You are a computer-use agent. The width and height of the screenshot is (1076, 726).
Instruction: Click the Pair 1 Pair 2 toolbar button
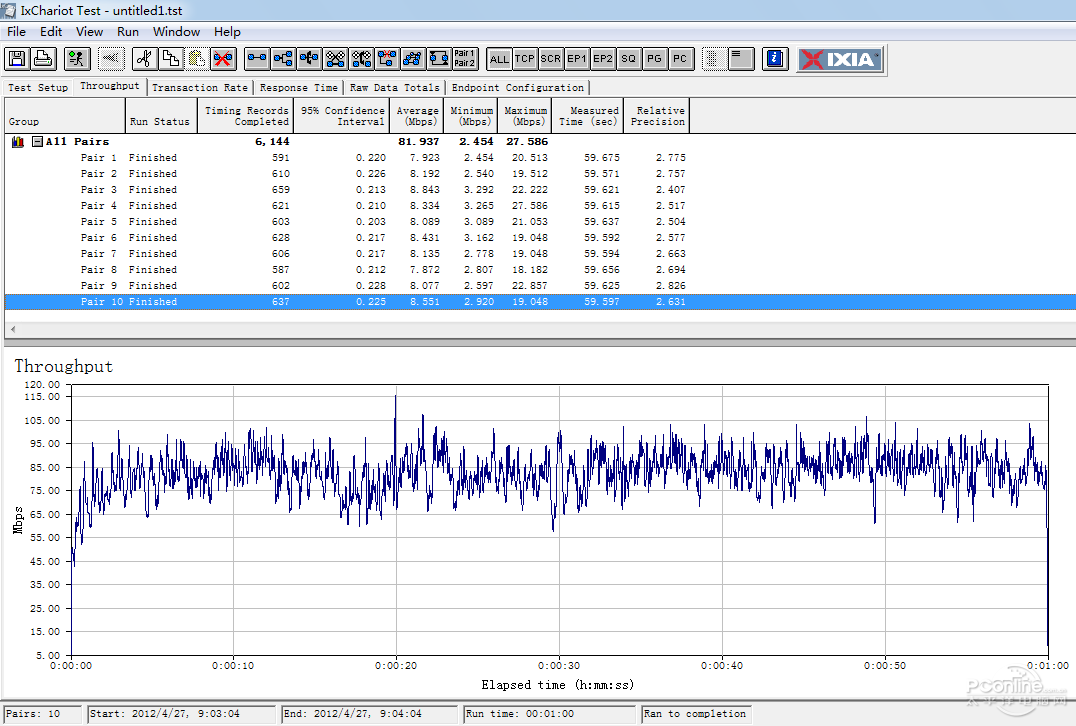point(465,59)
